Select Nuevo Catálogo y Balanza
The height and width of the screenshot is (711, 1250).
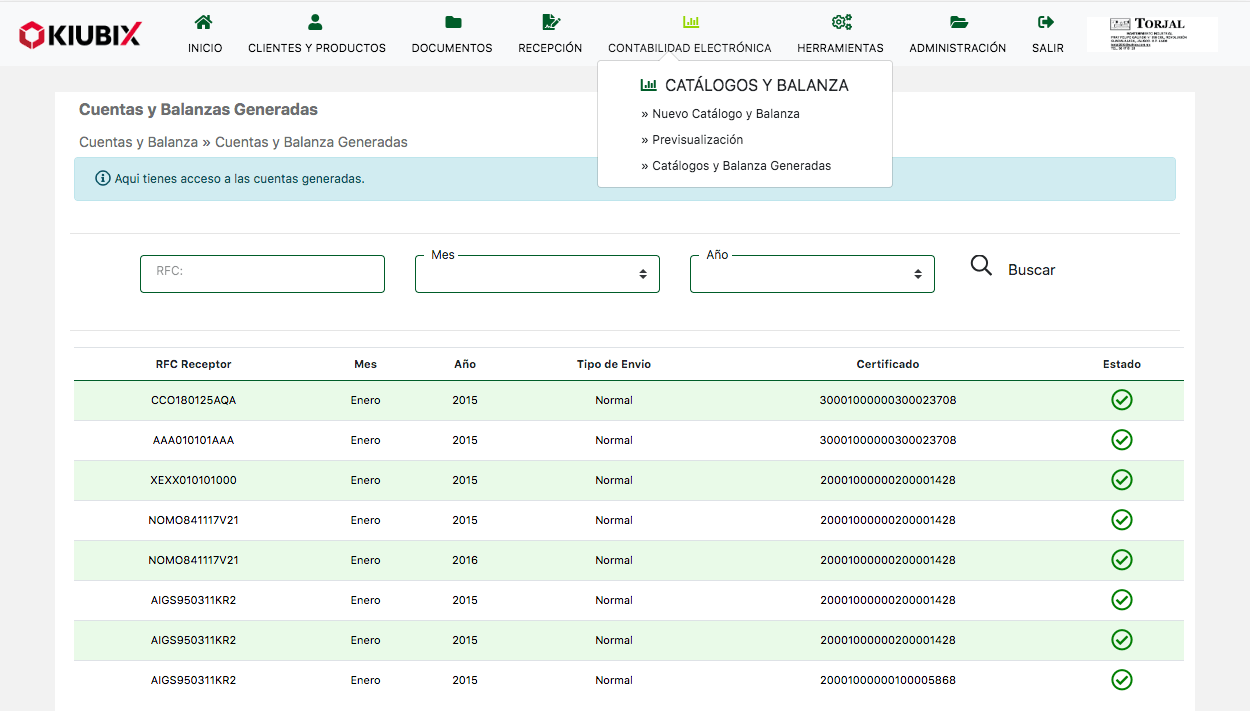click(x=725, y=114)
